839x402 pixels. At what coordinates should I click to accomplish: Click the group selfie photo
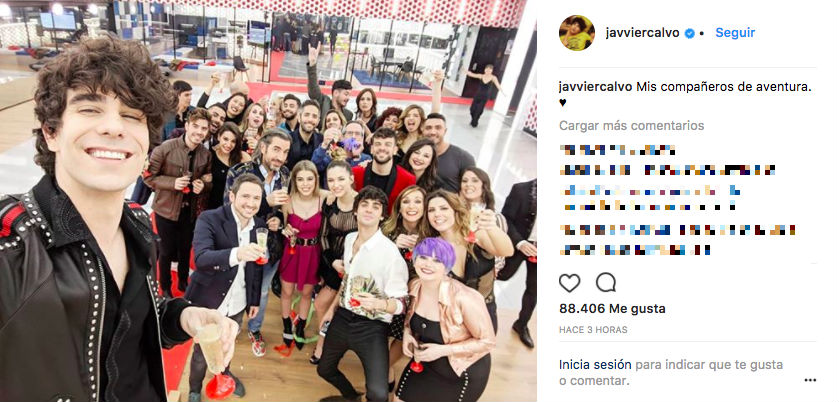[x=268, y=201]
